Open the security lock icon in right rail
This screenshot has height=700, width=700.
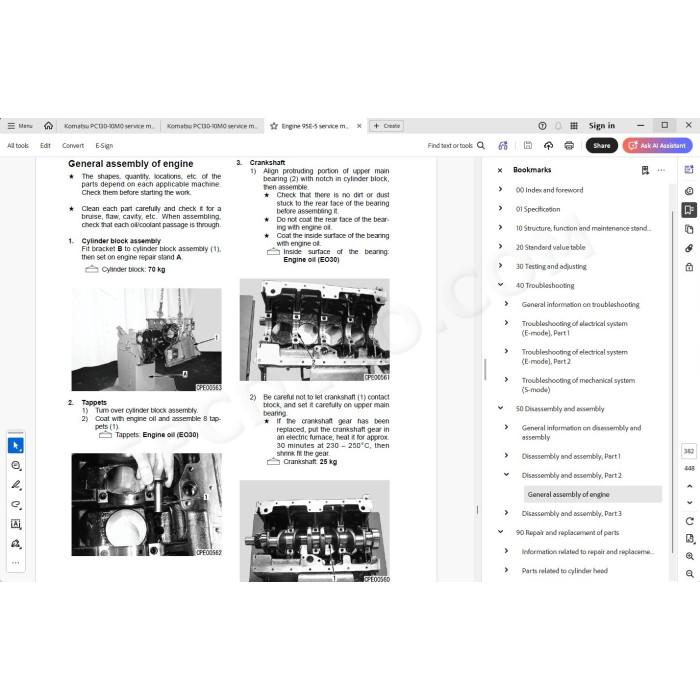[689, 267]
